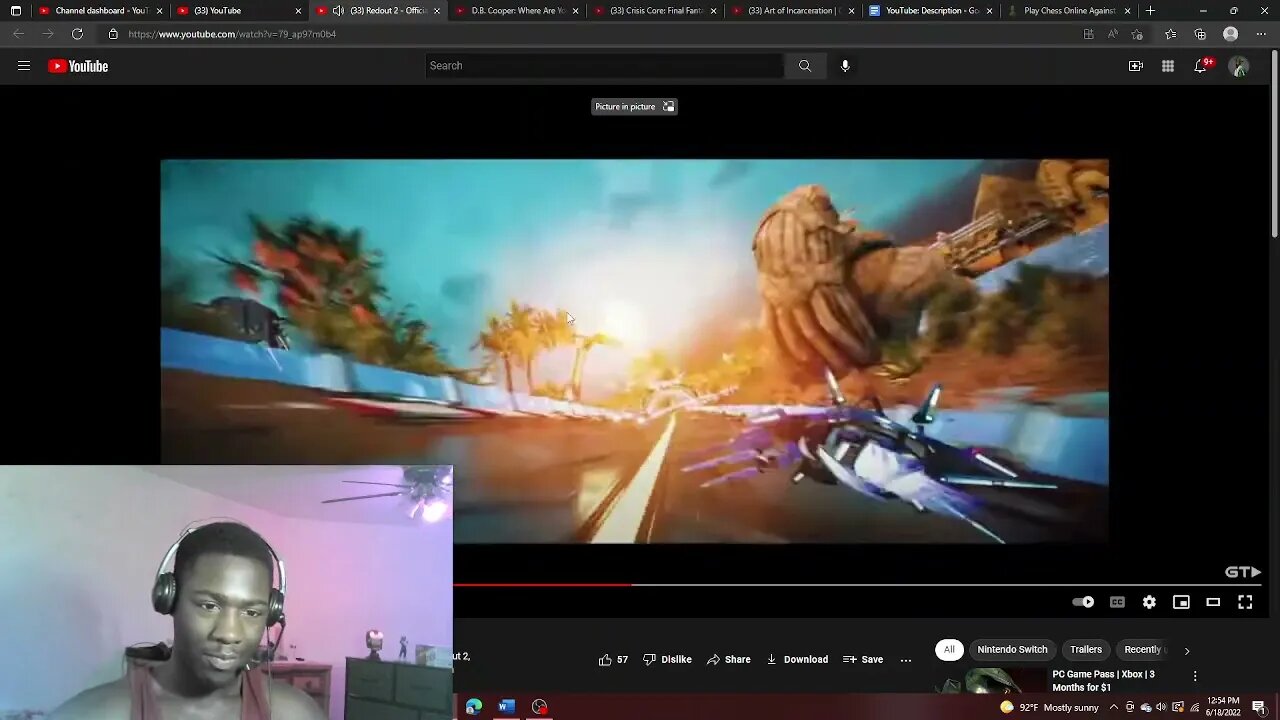Viewport: 1280px width, 720px height.
Task: Click the browser address bar URL
Action: pos(232,34)
